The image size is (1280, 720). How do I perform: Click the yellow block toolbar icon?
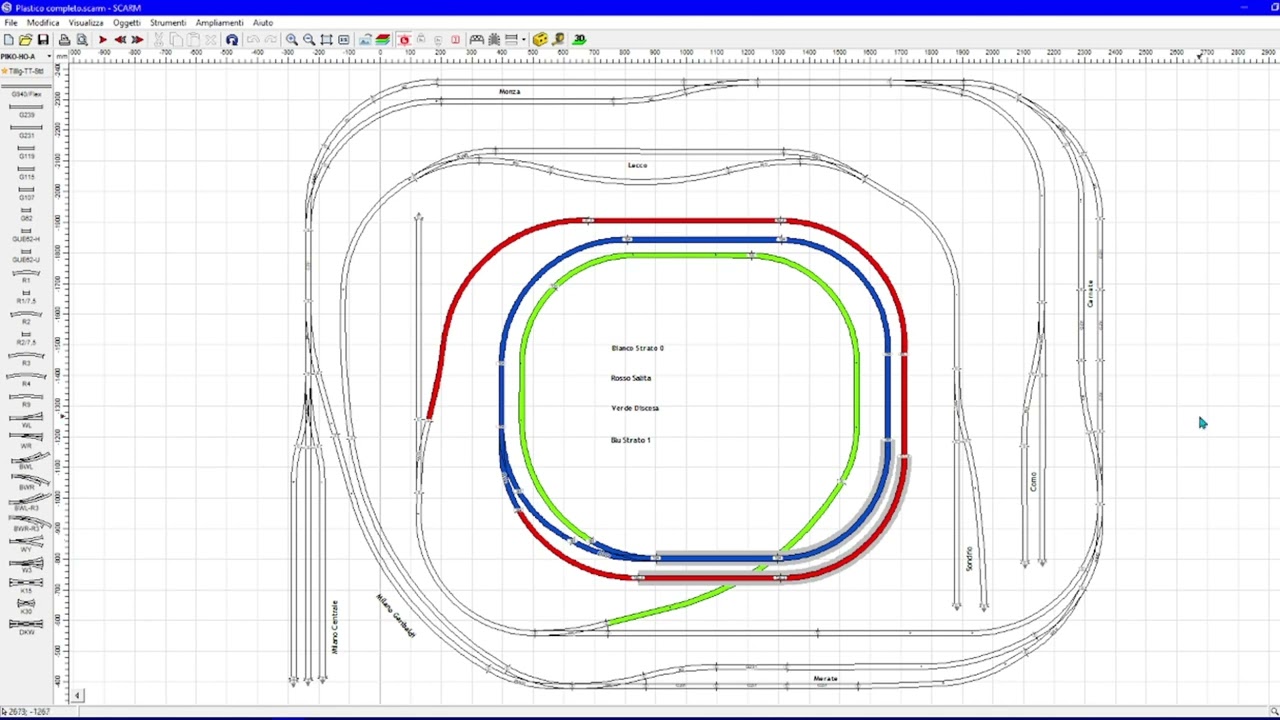tap(541, 40)
